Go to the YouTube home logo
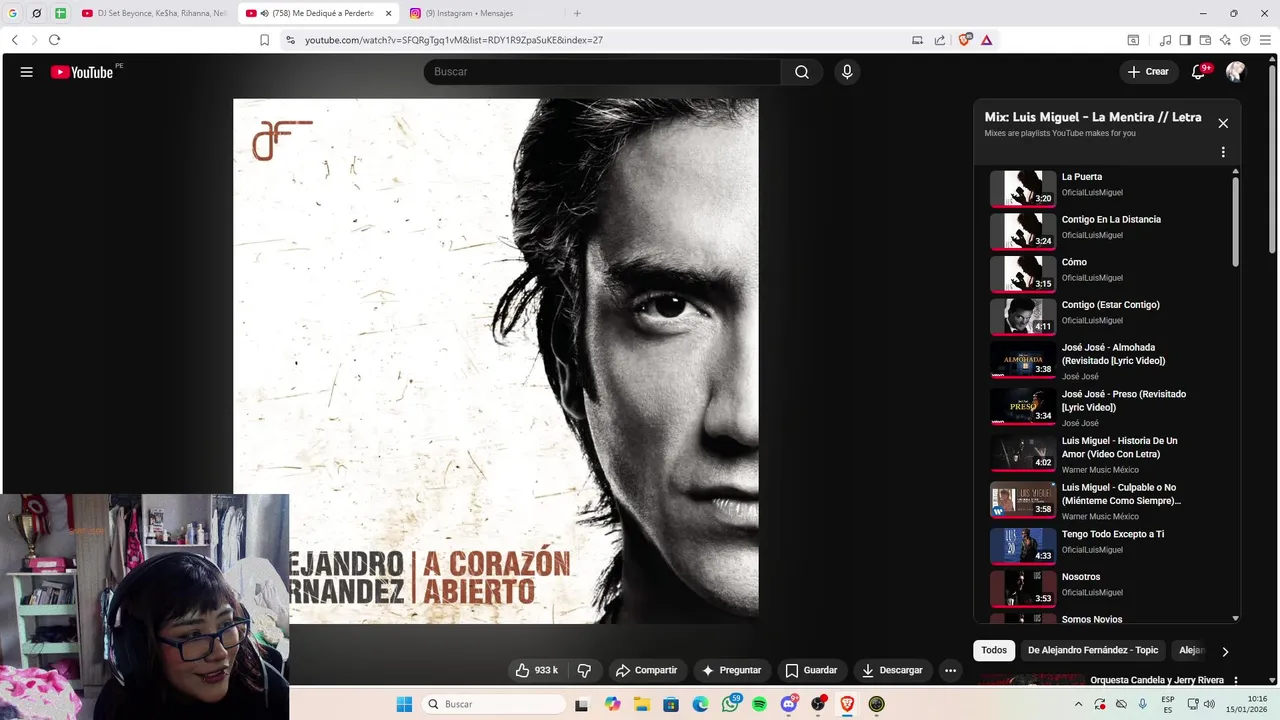Image resolution: width=1280 pixels, height=720 pixels. click(x=83, y=72)
